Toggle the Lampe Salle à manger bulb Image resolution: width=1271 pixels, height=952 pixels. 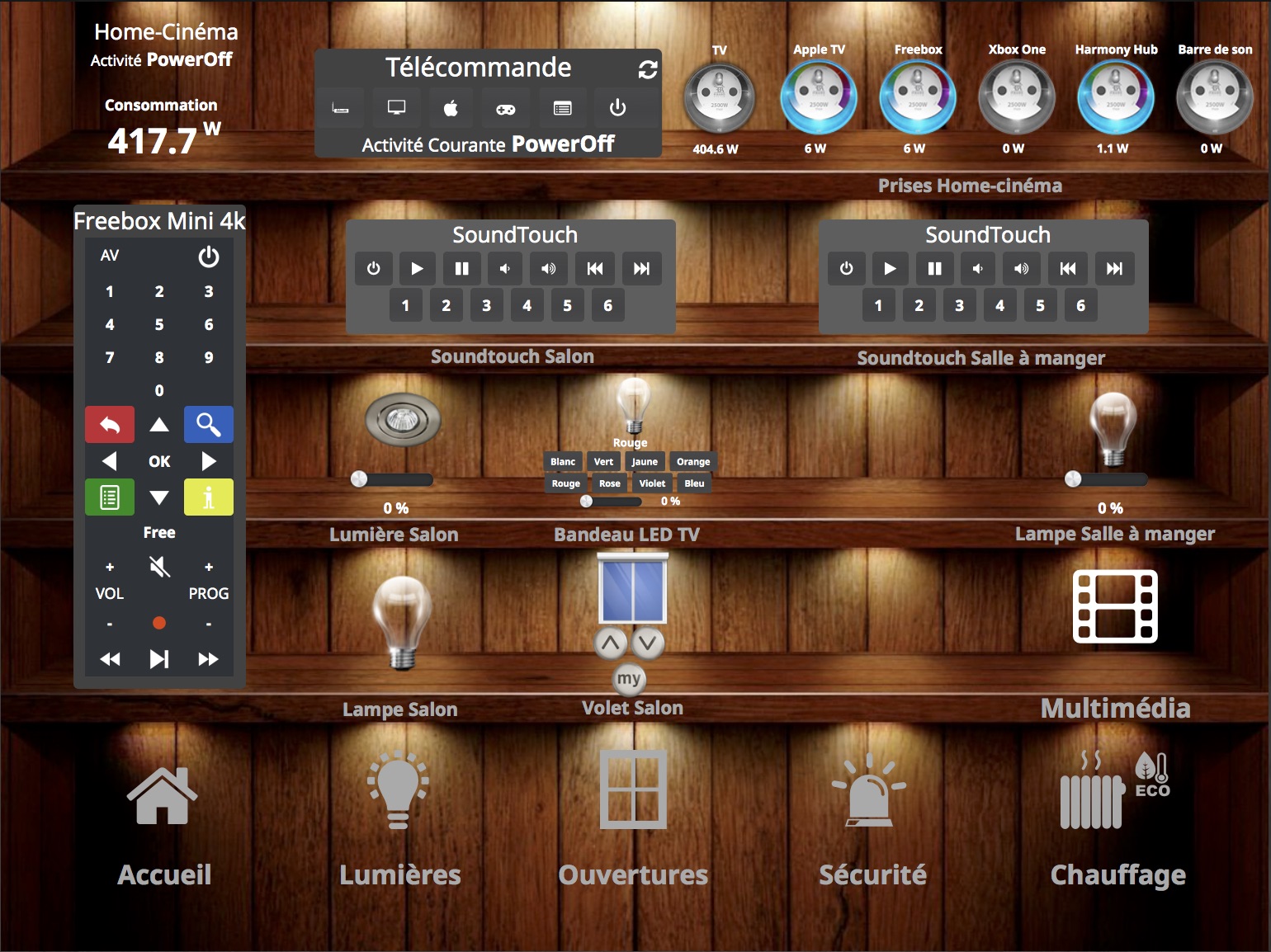pyautogui.click(x=1113, y=430)
